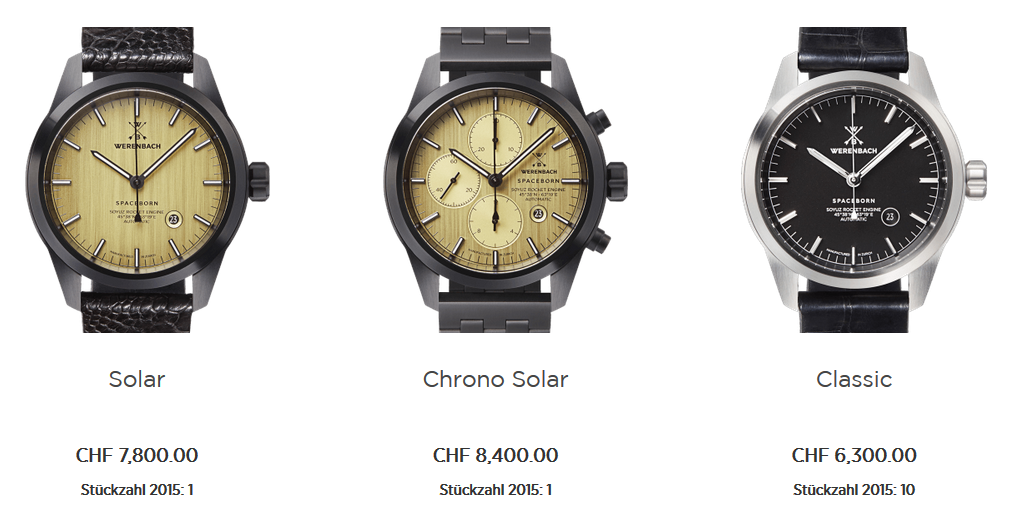1014x519 pixels.
Task: Click the crown of the Solar watch
Action: (259, 182)
